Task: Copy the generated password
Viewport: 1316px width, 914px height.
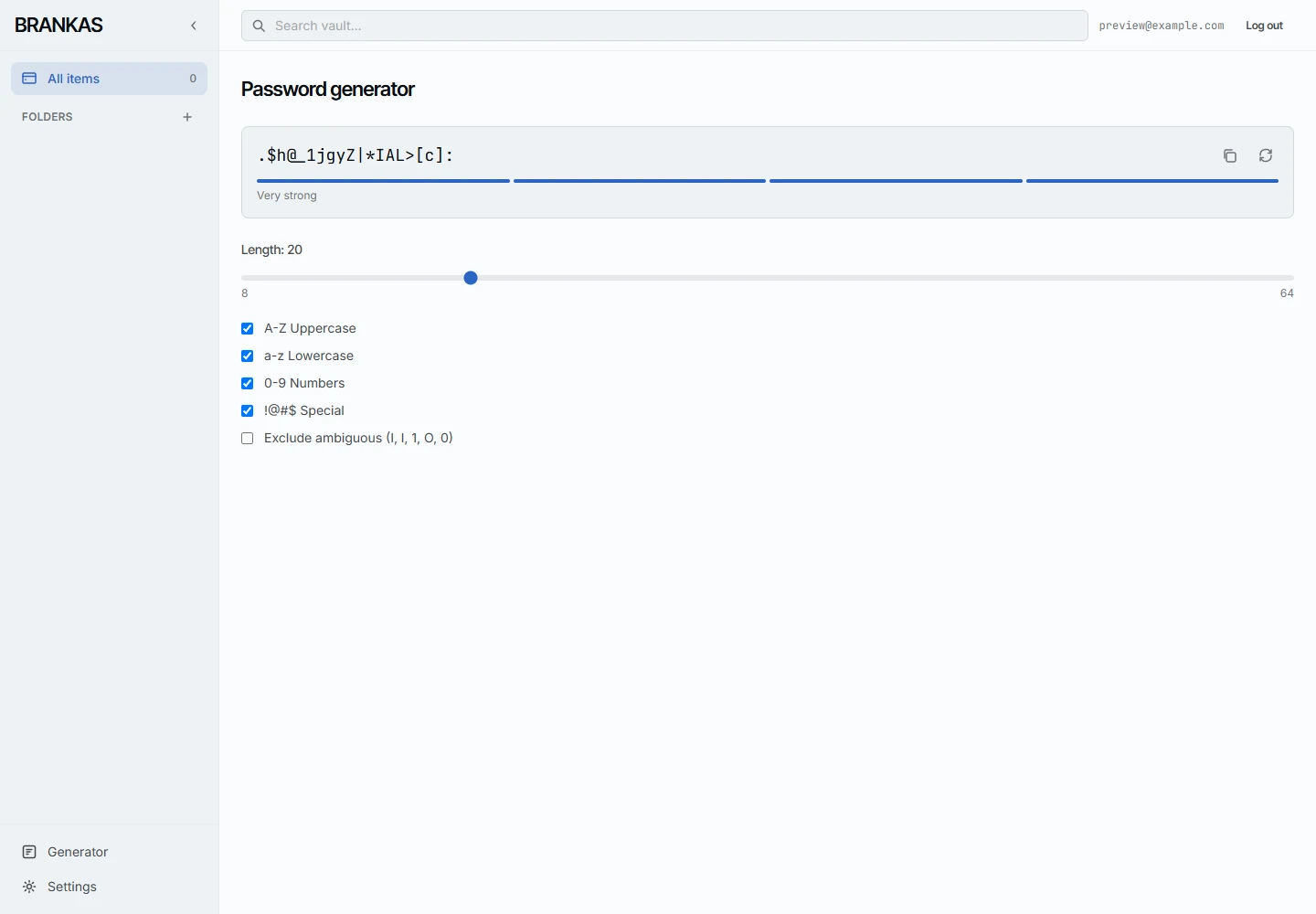Action: click(1230, 155)
